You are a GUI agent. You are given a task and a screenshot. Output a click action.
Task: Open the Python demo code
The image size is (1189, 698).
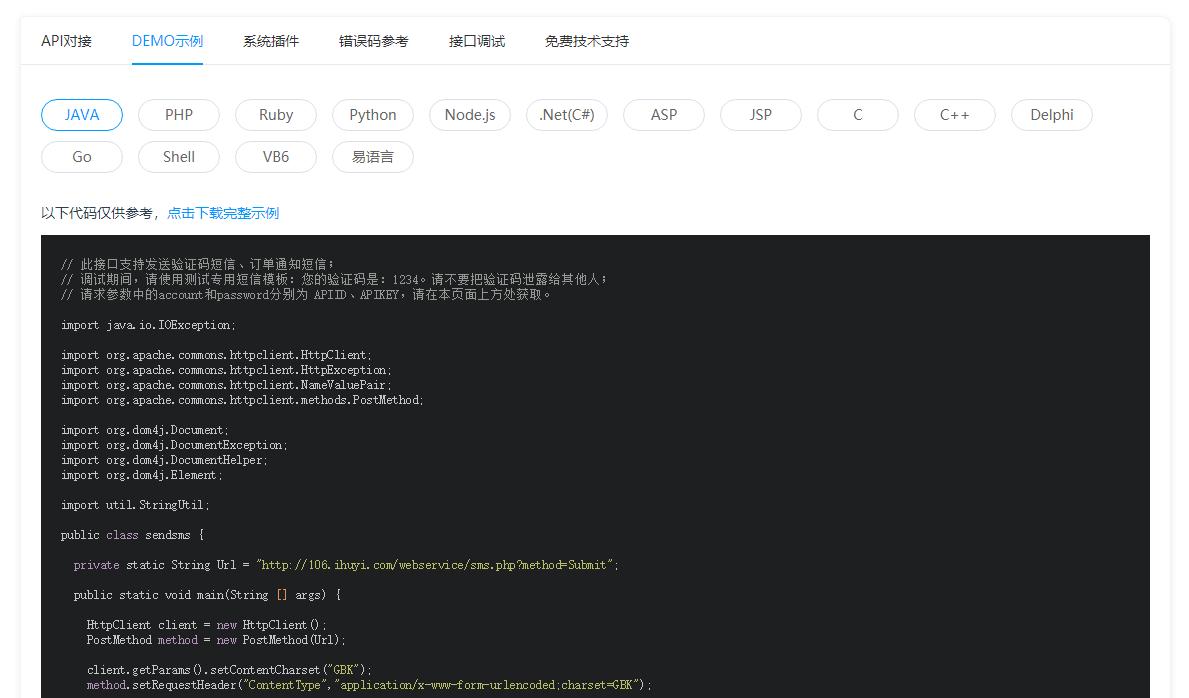[x=372, y=114]
